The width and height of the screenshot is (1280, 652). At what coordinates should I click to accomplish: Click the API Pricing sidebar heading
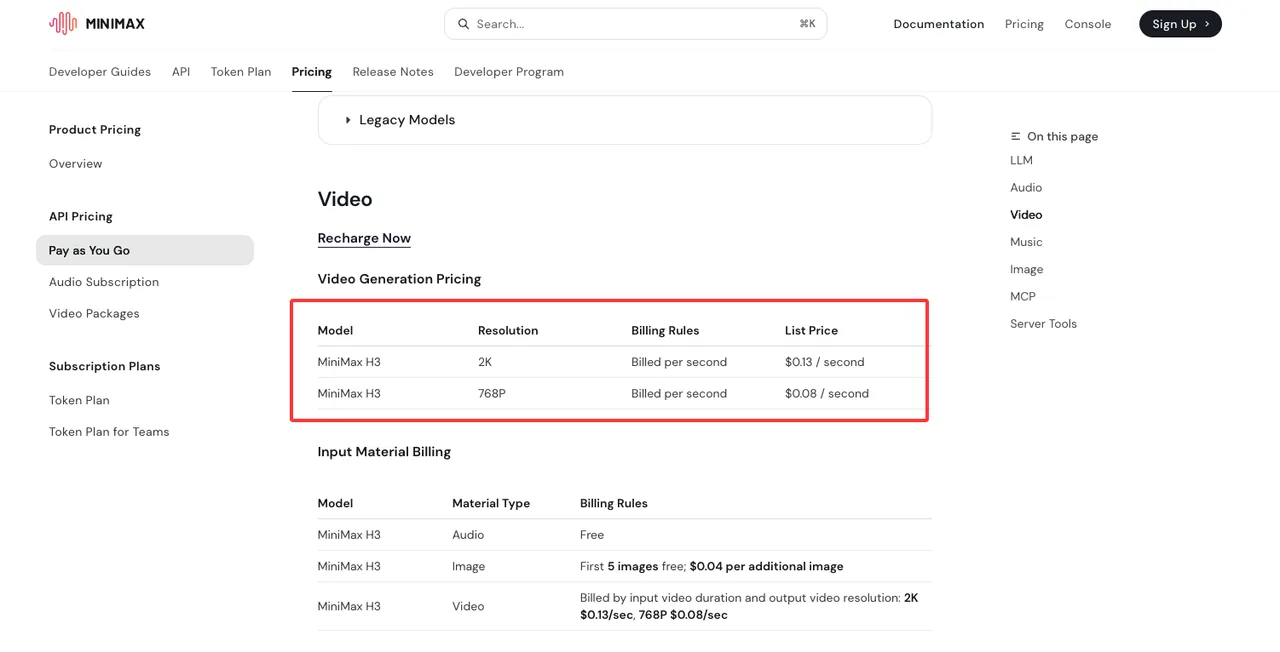pos(81,216)
